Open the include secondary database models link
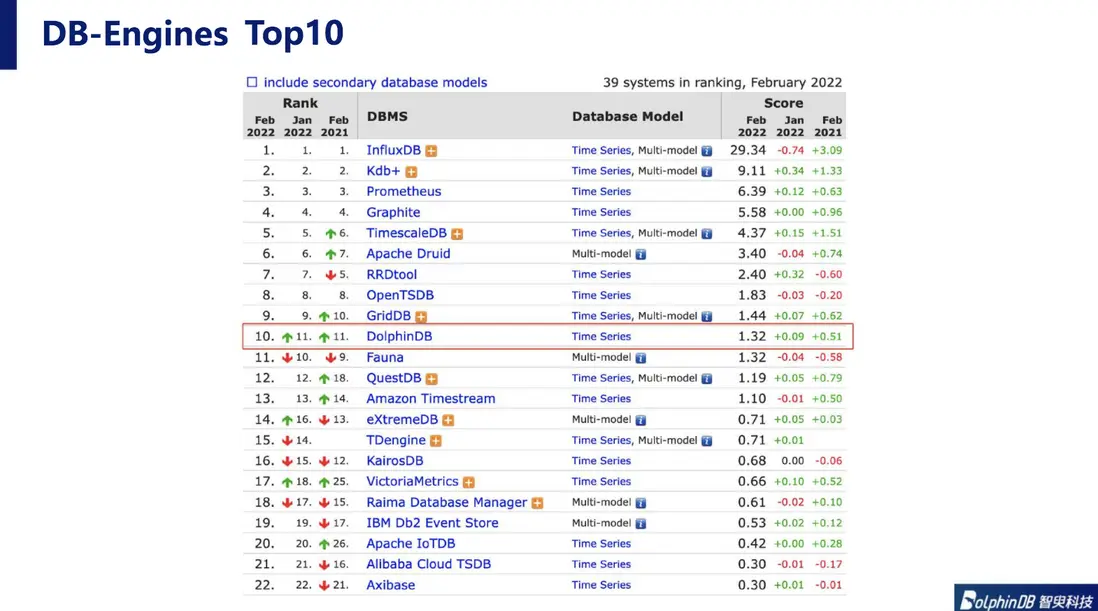 click(x=375, y=83)
